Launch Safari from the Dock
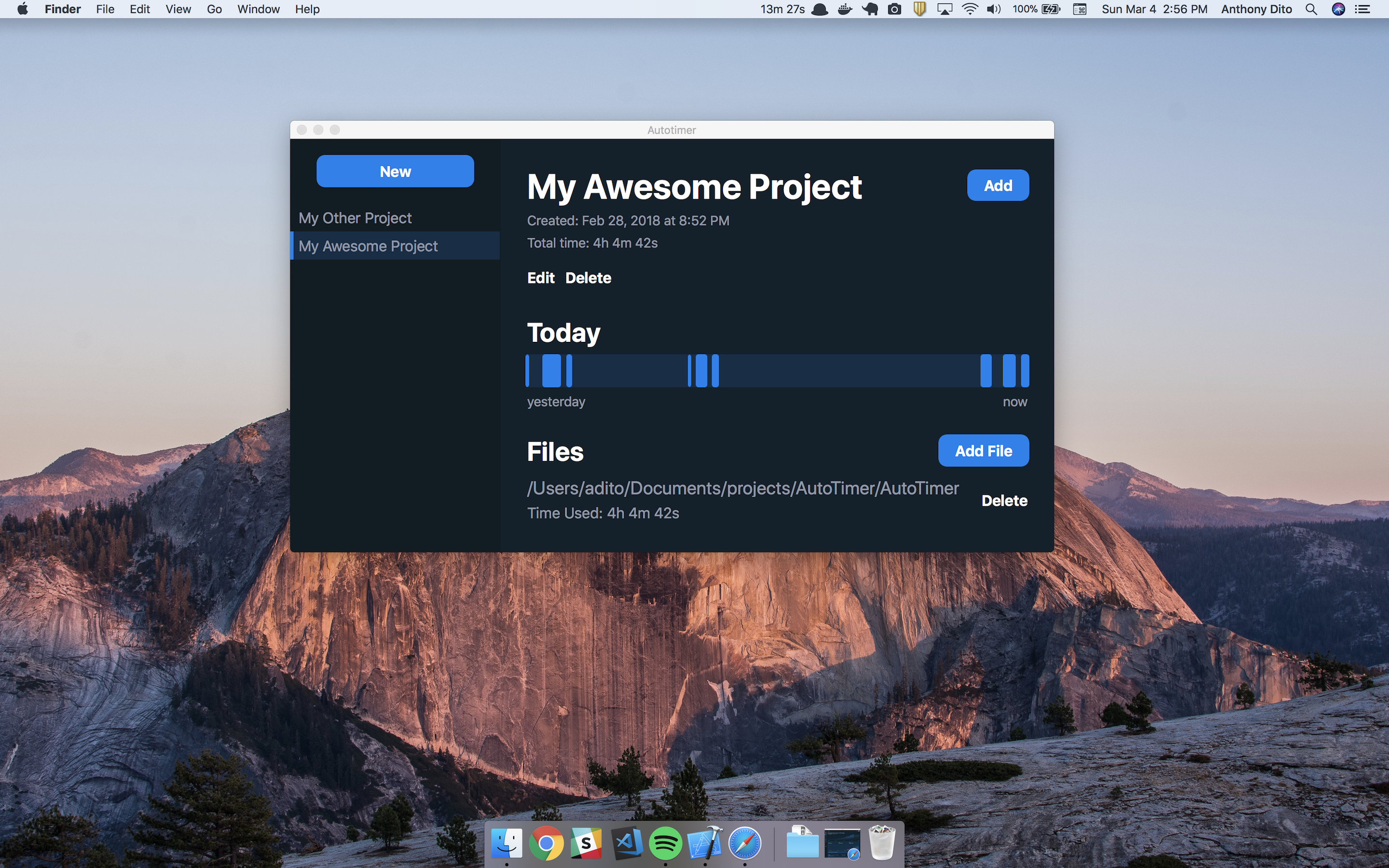The width and height of the screenshot is (1389, 868). coord(745,843)
